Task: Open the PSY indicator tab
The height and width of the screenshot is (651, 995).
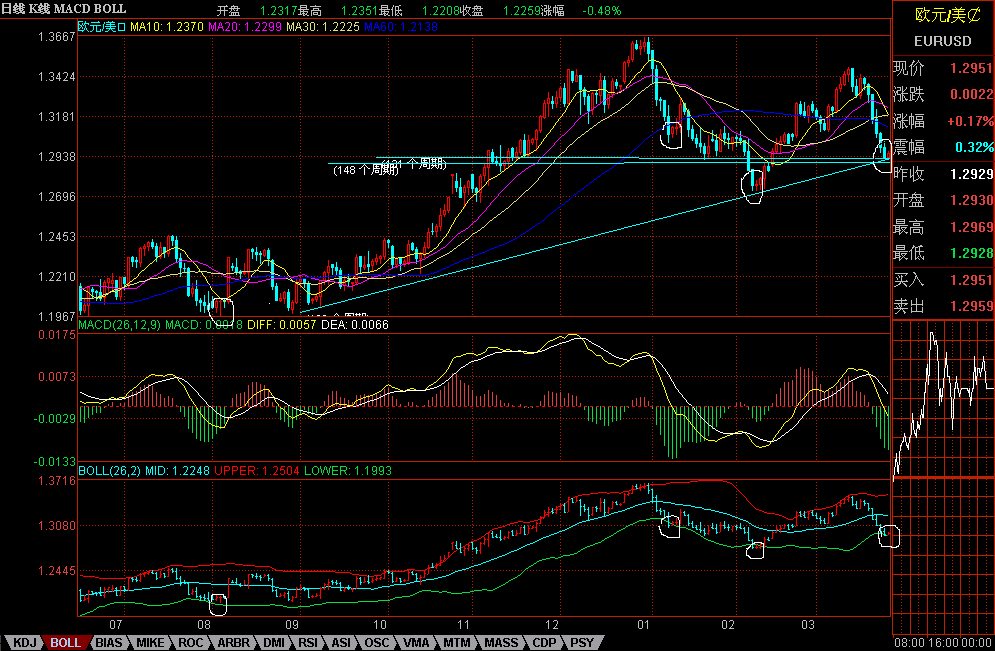Action: (x=582, y=643)
